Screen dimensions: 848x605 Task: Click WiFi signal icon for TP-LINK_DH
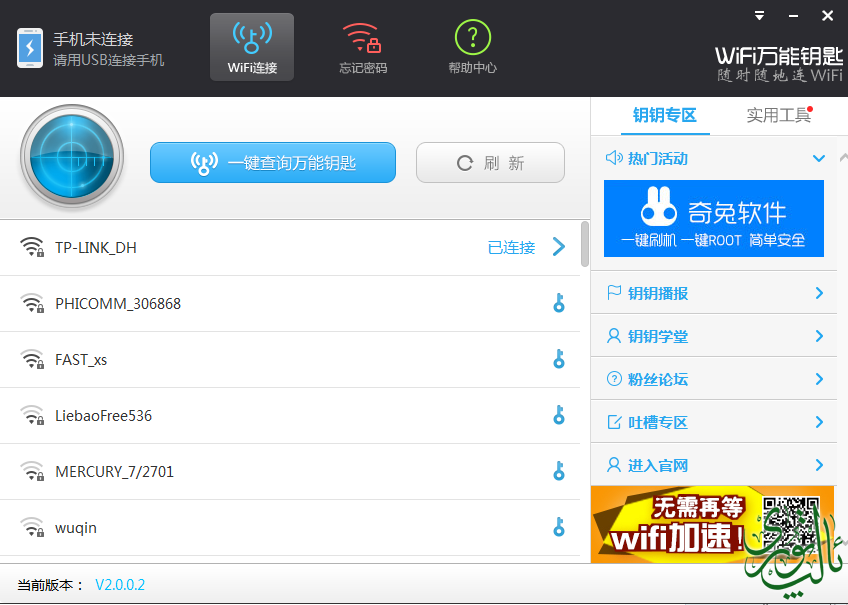click(32, 247)
